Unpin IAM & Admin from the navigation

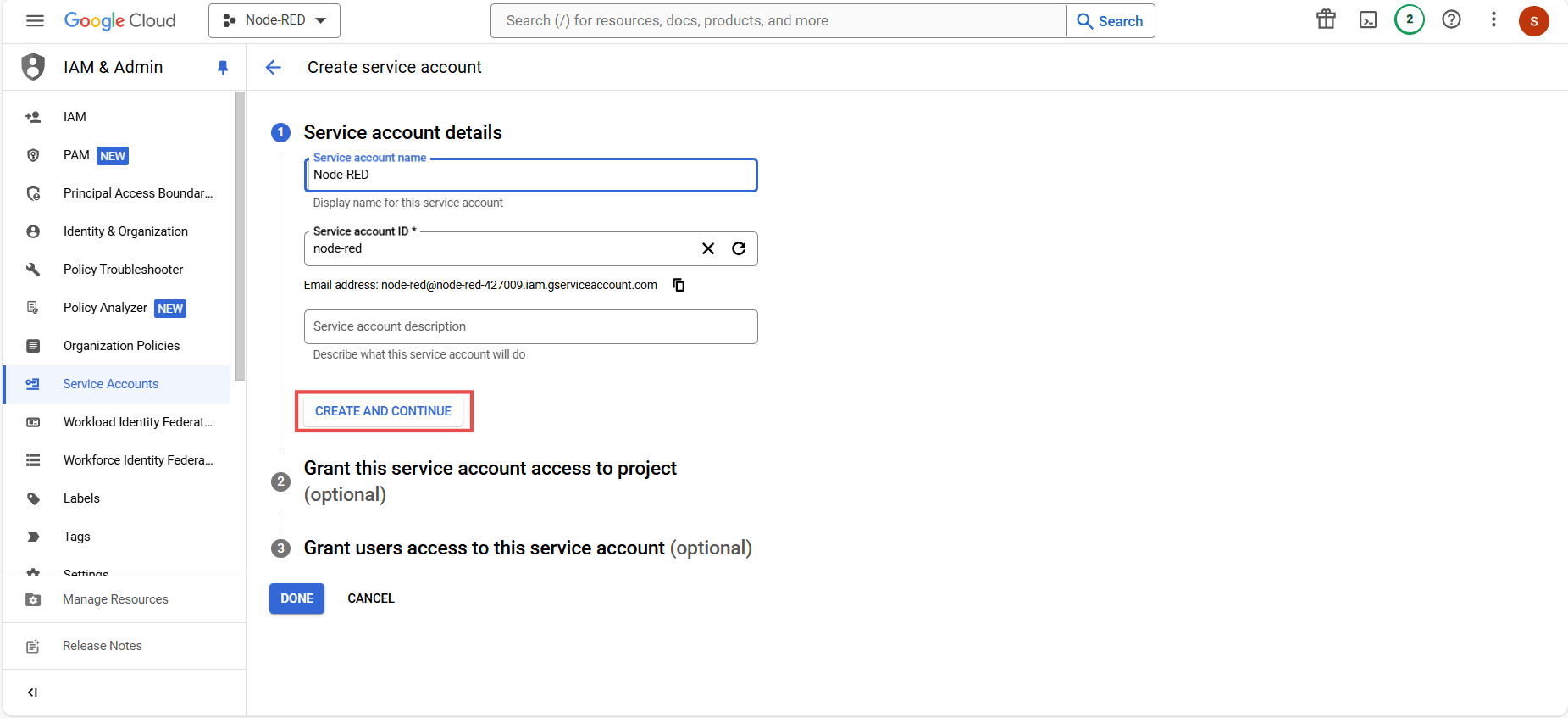223,67
